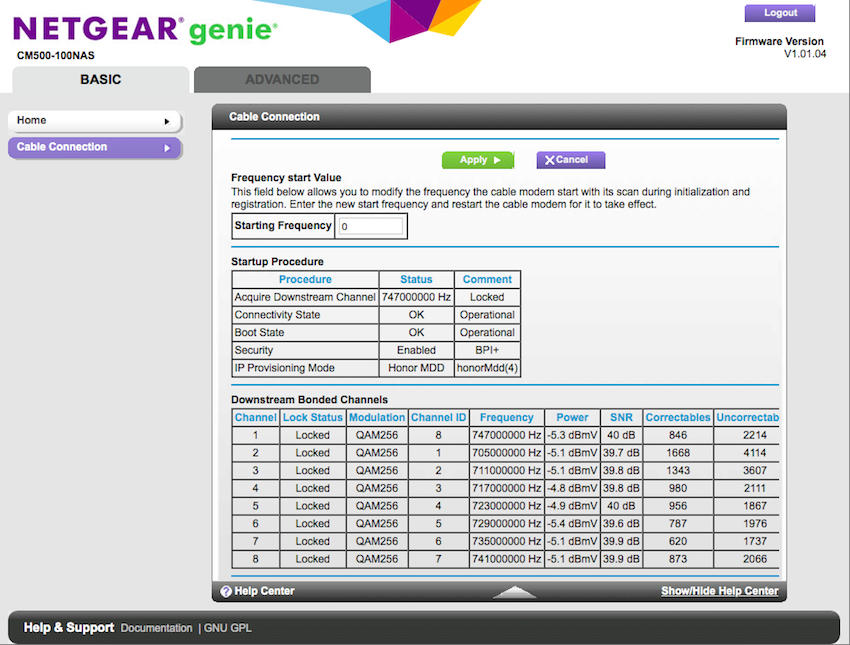Screen dimensions: 850x645
Task: Open the Documentation link
Action: pos(156,628)
